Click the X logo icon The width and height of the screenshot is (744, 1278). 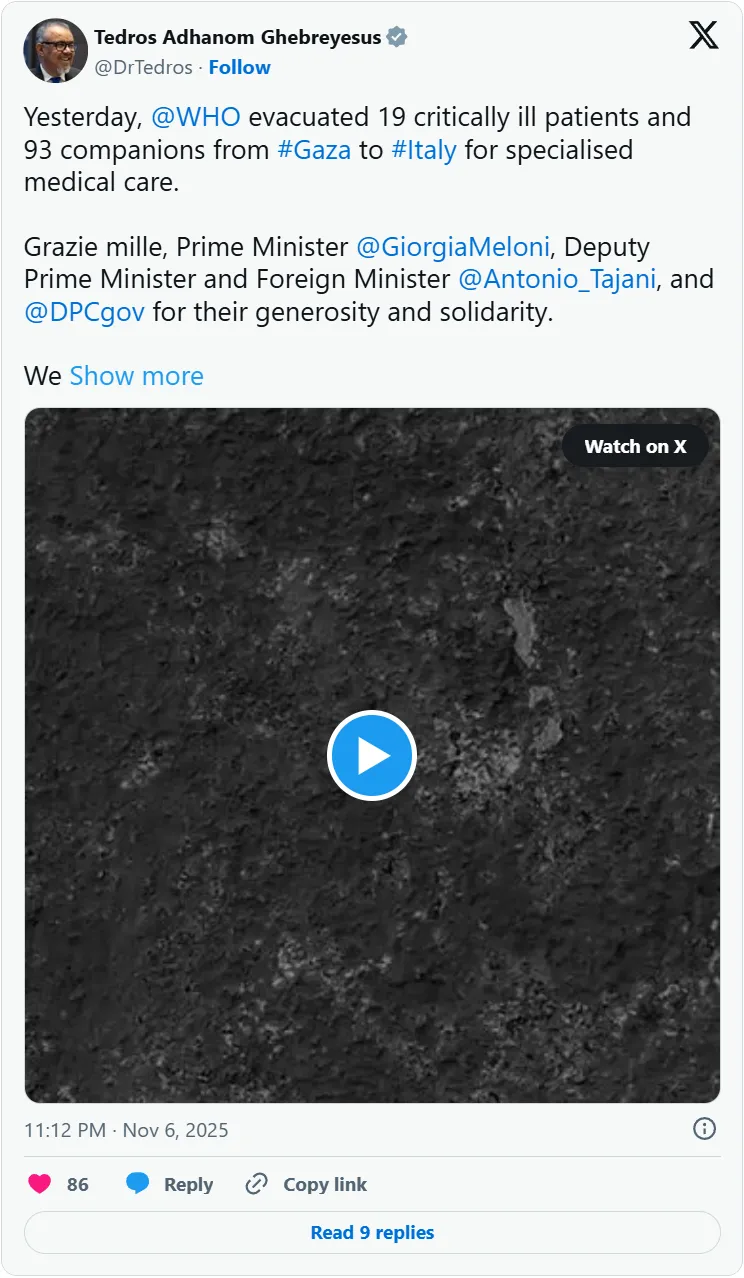click(x=703, y=36)
